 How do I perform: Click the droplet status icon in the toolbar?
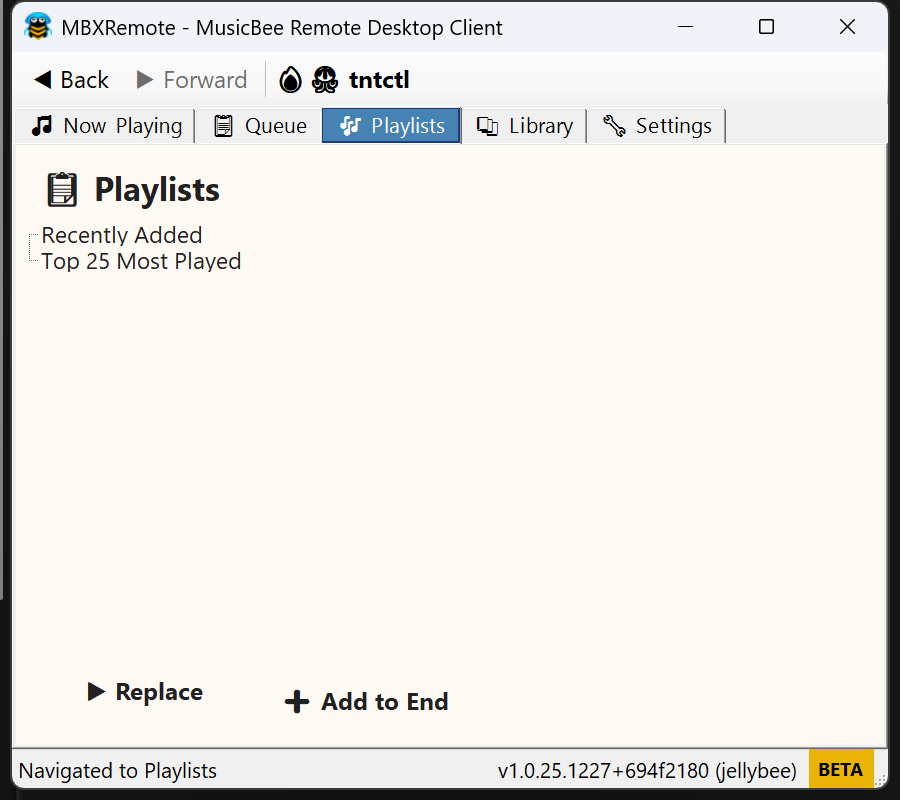(289, 80)
